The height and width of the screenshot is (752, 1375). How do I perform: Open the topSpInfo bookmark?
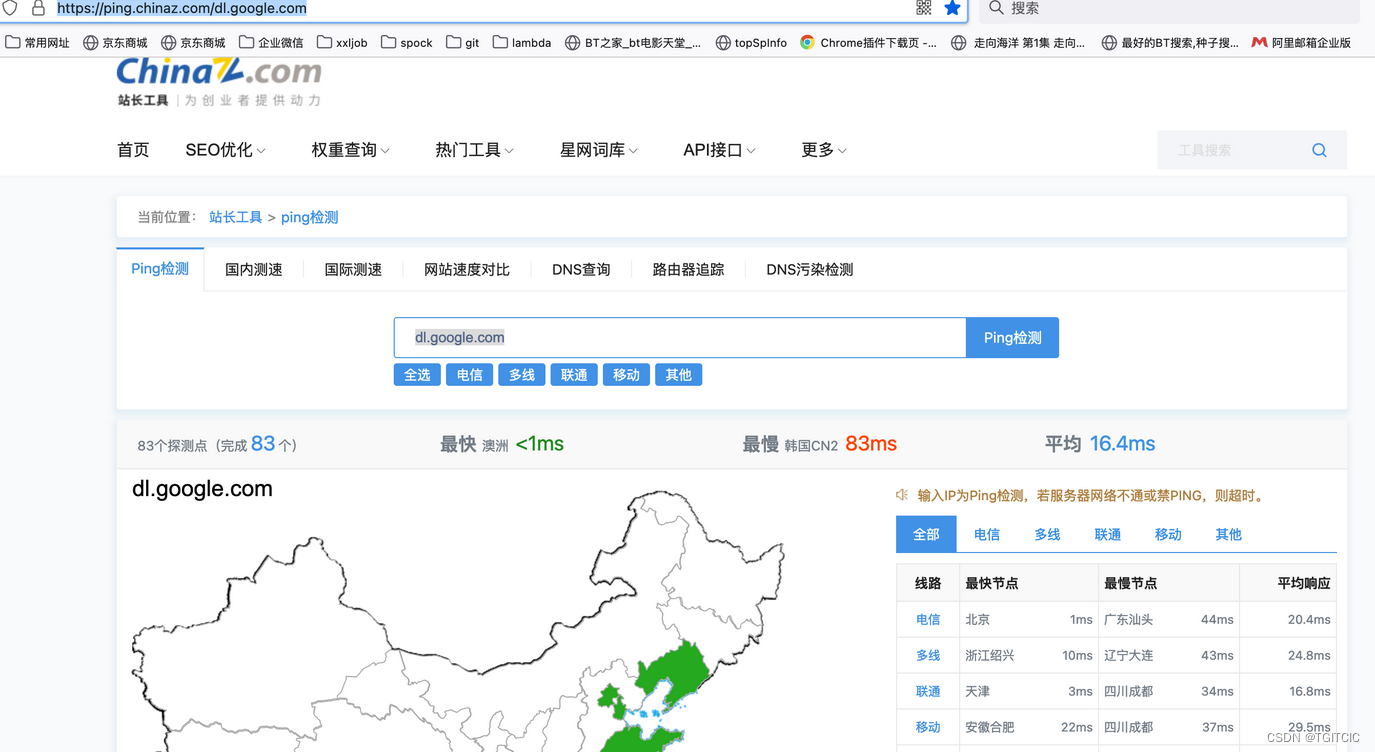[x=751, y=42]
